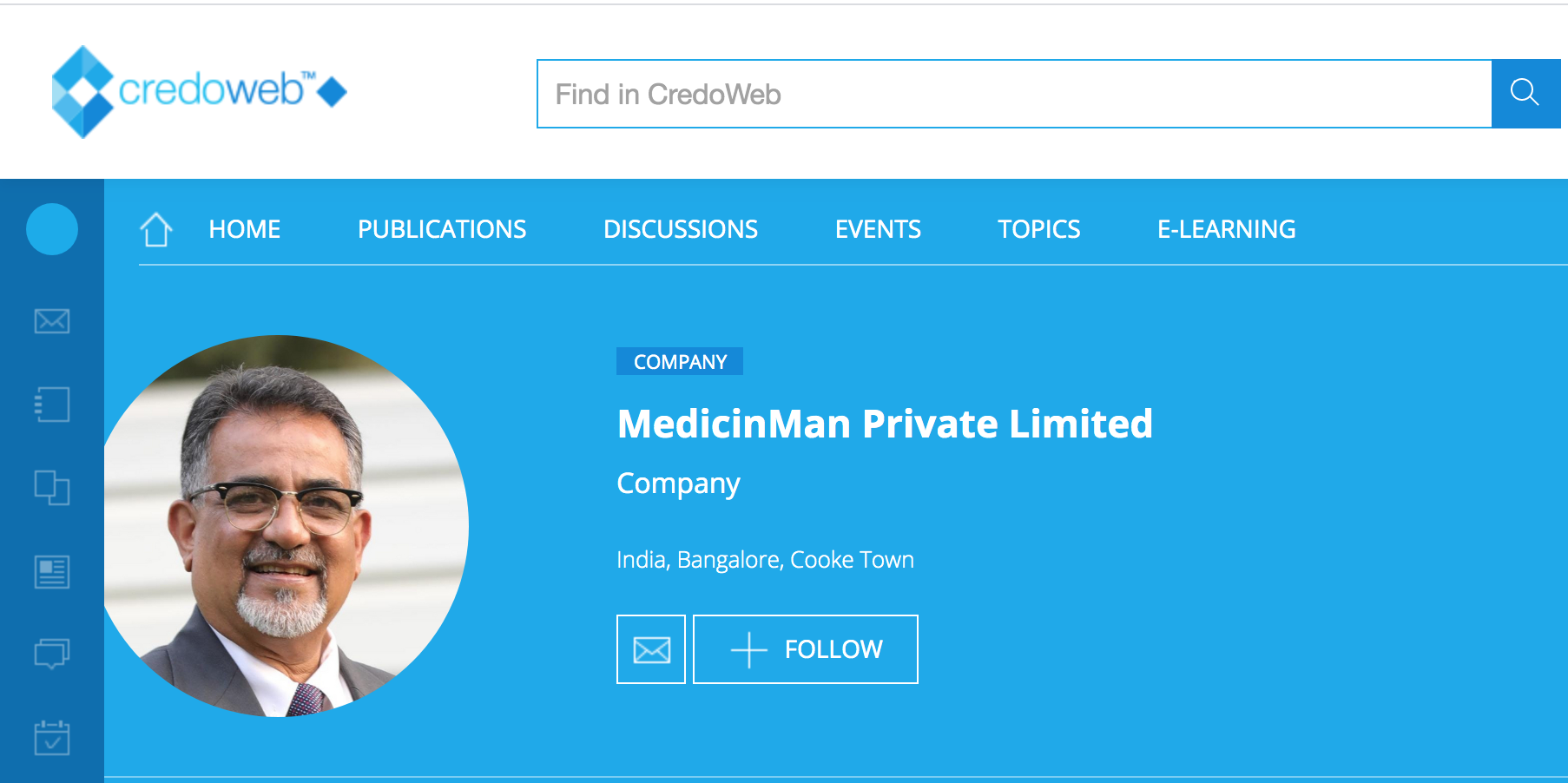Screen dimensions: 1568x783
Task: Open the PUBLICATIONS tab
Action: pyautogui.click(x=442, y=229)
